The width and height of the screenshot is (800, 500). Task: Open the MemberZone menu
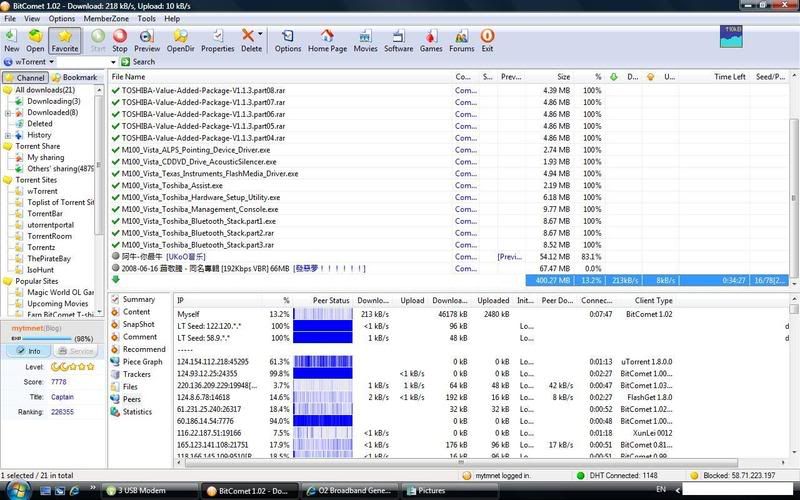click(x=106, y=18)
